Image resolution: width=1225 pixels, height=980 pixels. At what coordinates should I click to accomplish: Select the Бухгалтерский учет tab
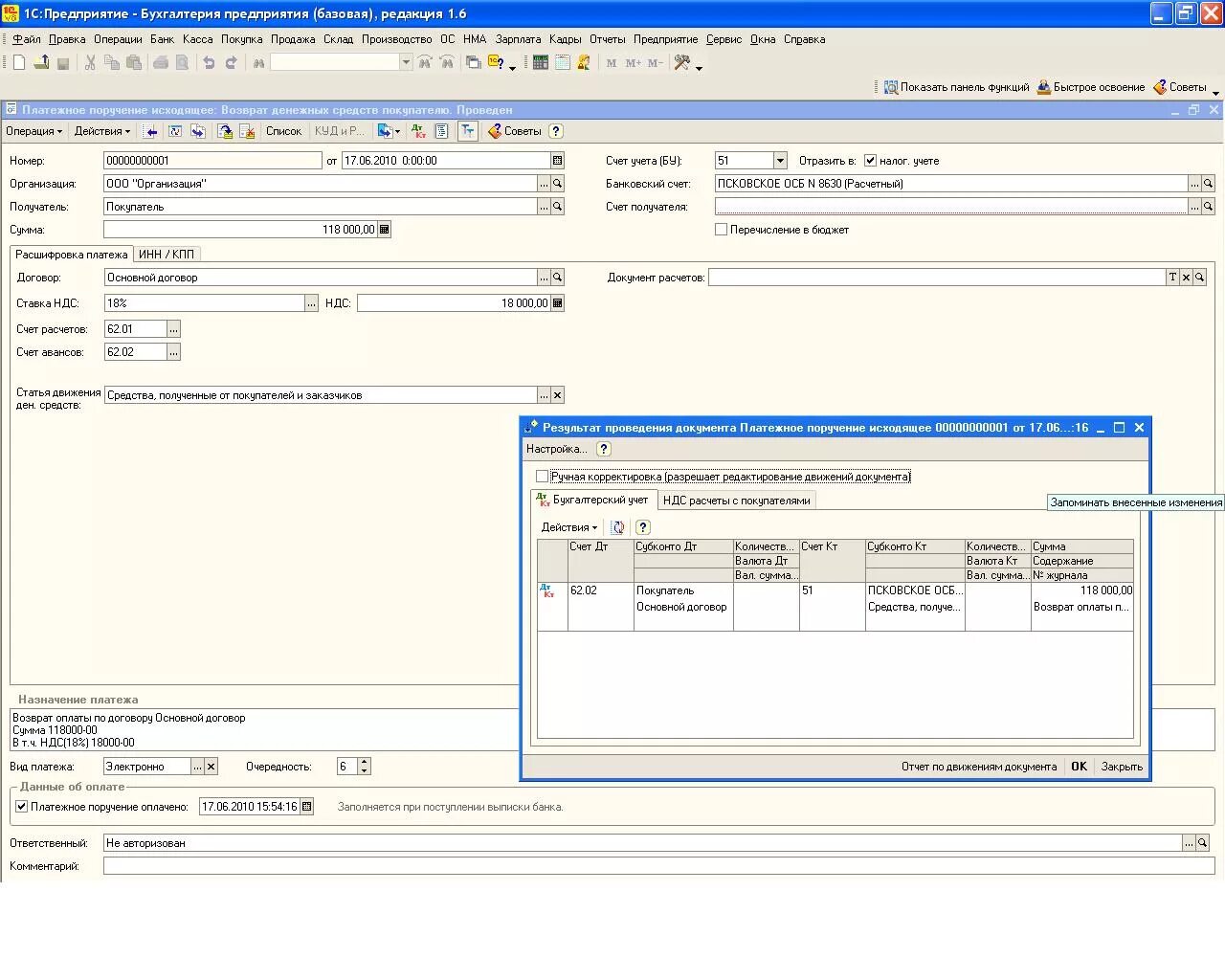pos(593,500)
